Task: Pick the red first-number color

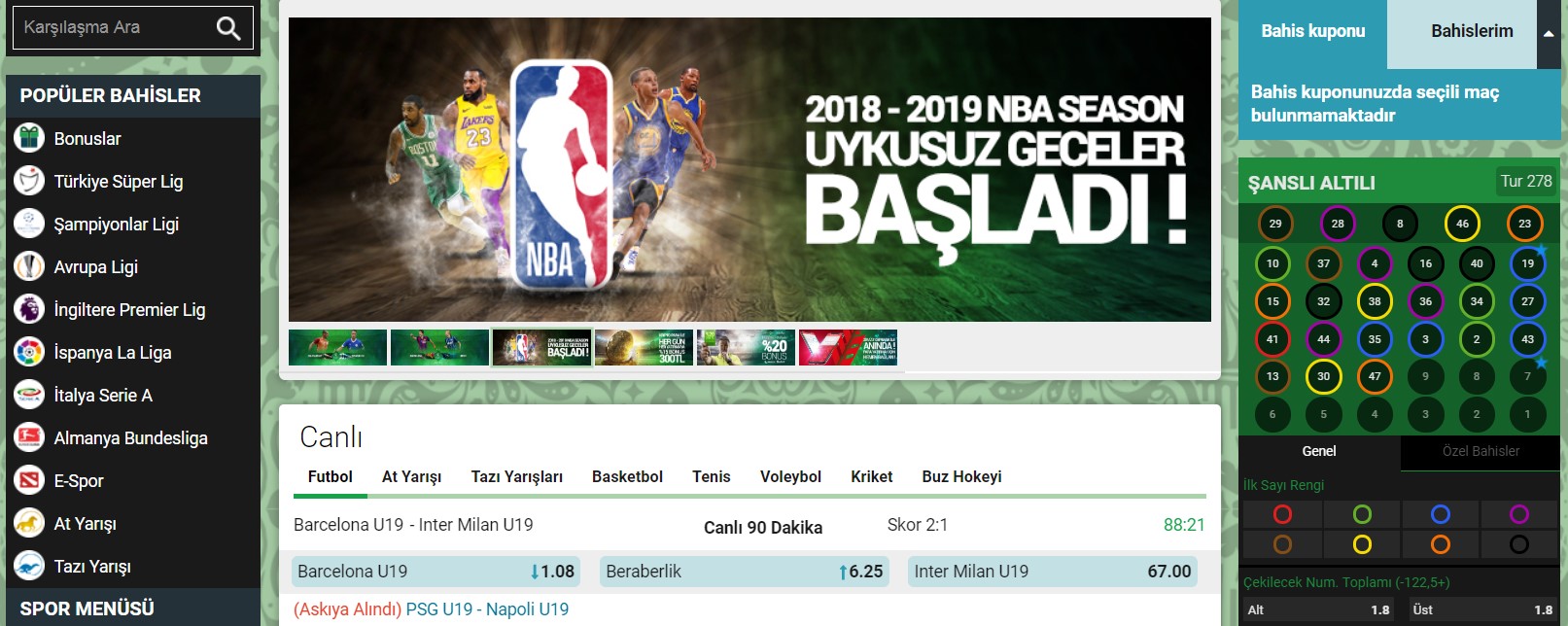Action: [x=1282, y=514]
